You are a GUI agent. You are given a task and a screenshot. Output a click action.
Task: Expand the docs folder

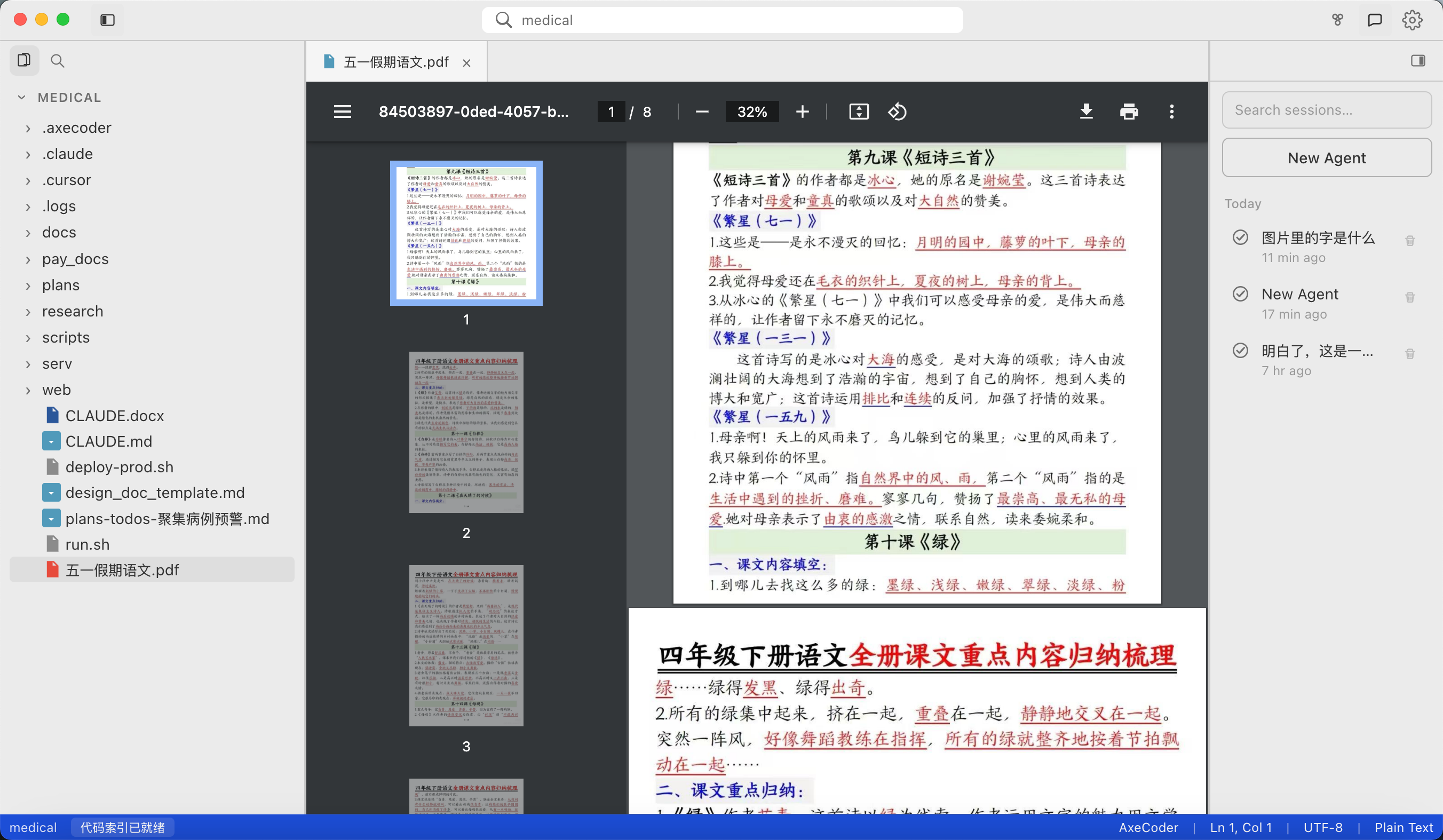pyautogui.click(x=59, y=233)
